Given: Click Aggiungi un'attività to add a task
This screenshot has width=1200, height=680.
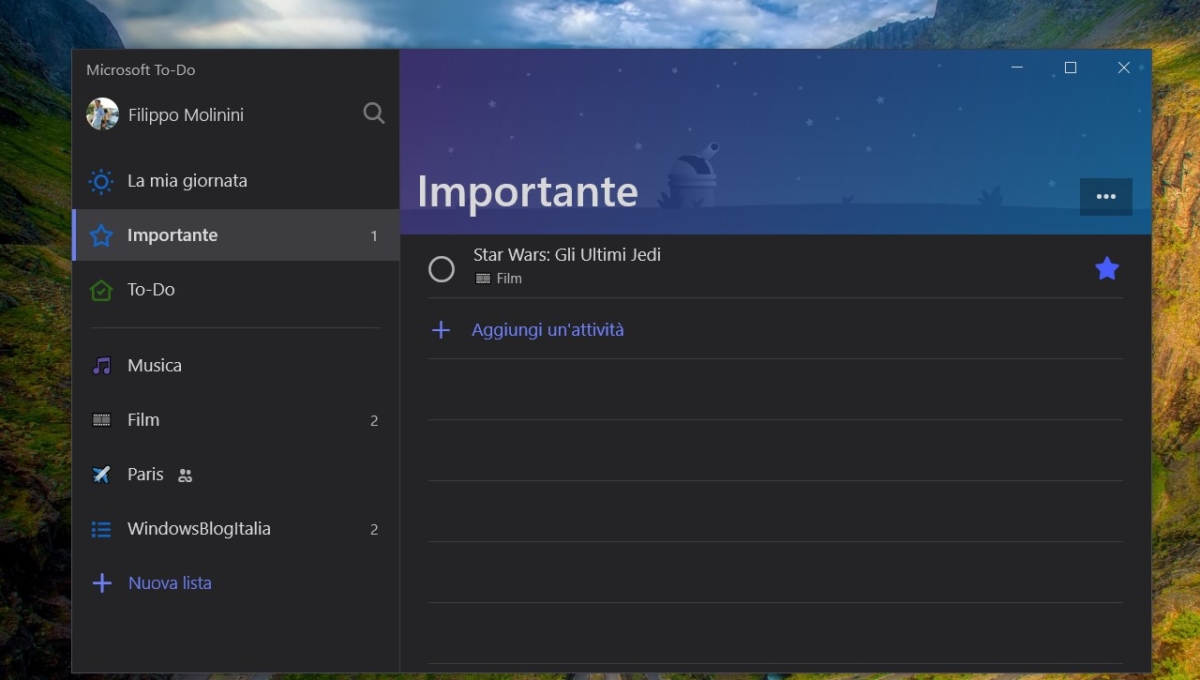Looking at the screenshot, I should pyautogui.click(x=548, y=330).
